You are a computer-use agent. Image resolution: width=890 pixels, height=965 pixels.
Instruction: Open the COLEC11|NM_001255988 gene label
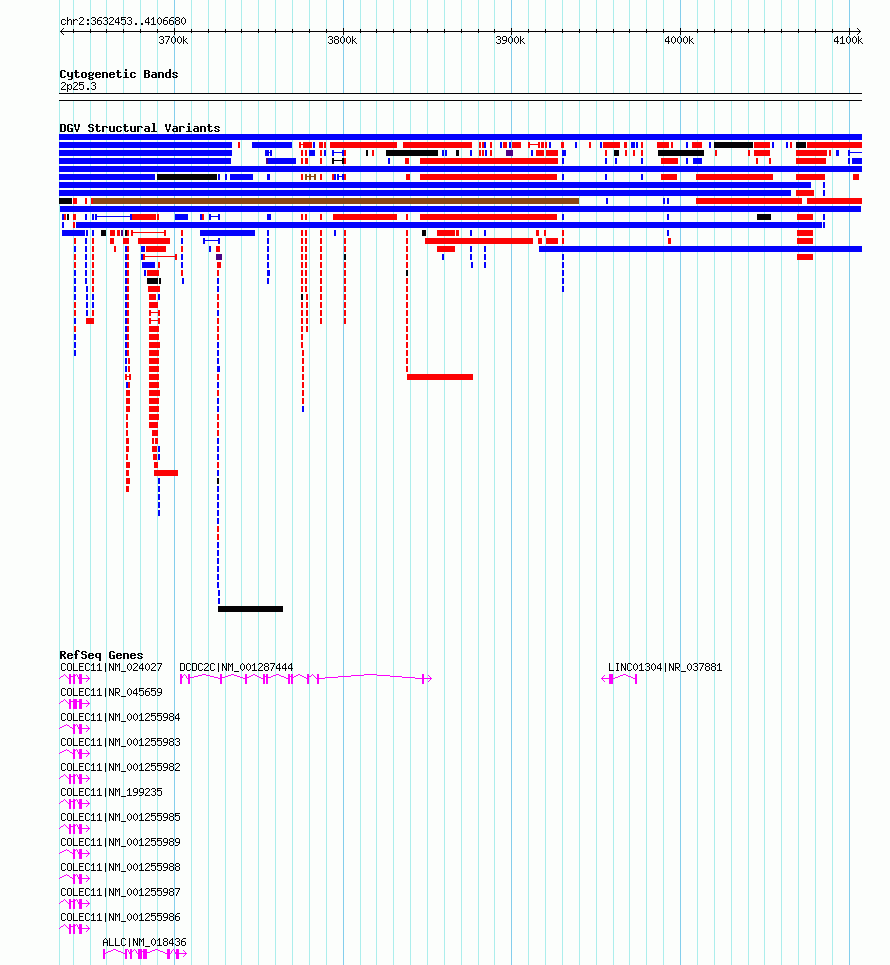[121, 867]
